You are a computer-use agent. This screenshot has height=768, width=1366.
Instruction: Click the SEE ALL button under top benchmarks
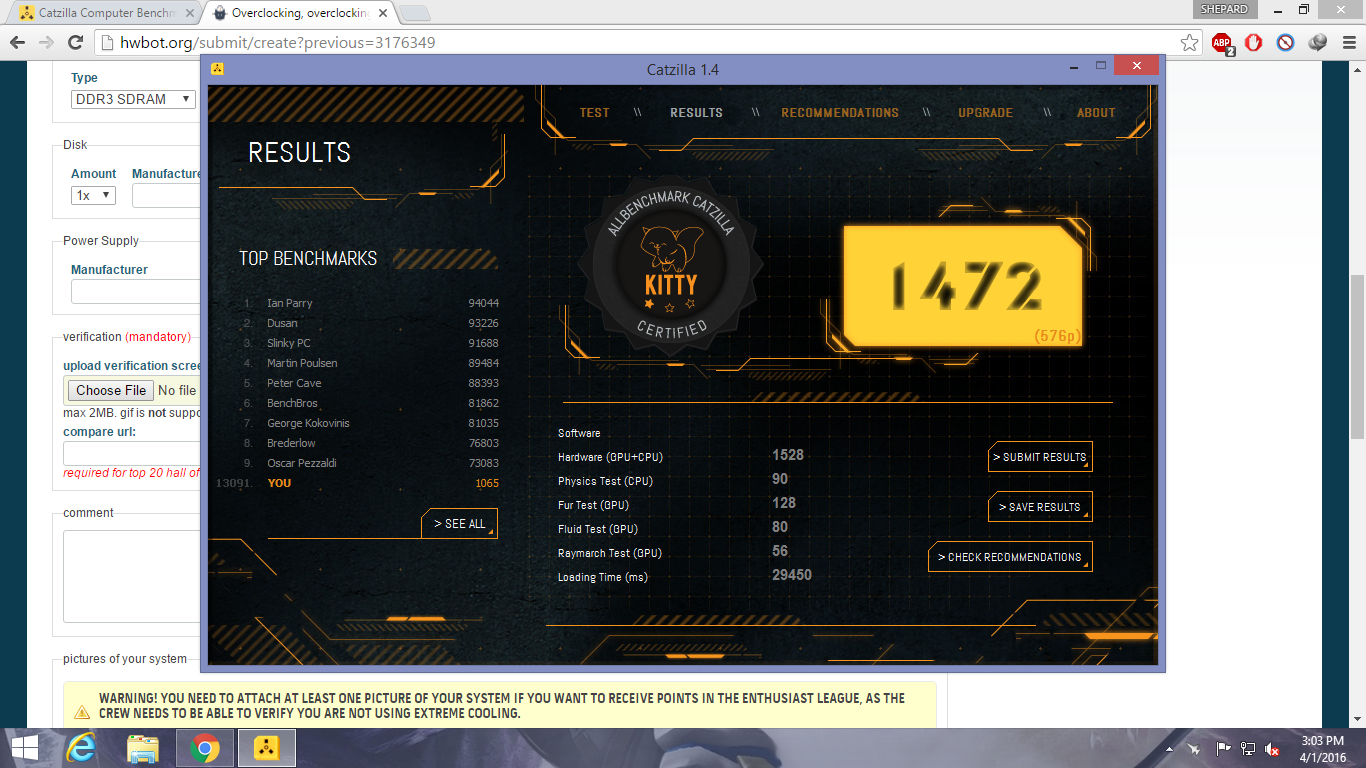(x=460, y=524)
